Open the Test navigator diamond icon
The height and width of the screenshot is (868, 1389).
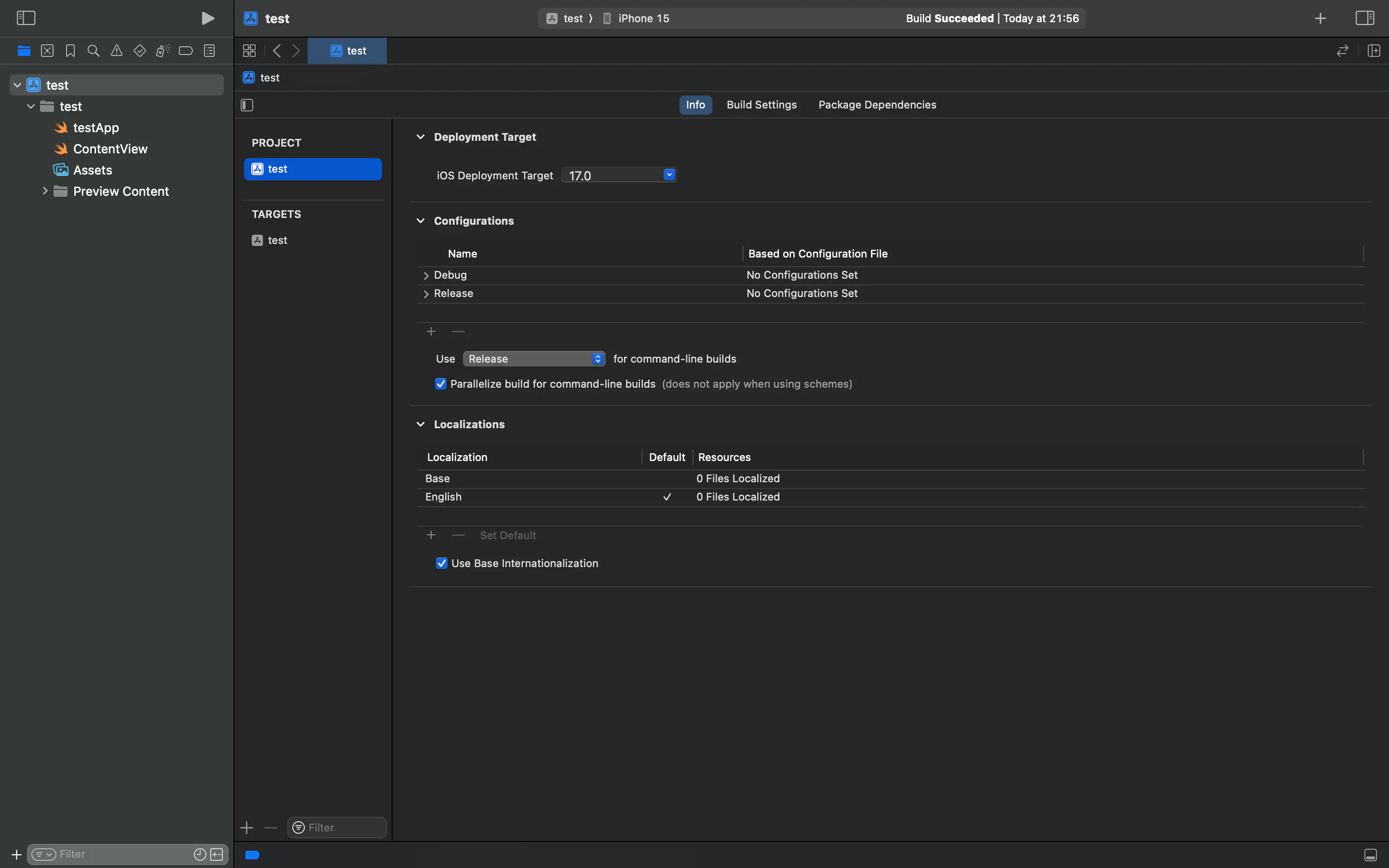[139, 51]
